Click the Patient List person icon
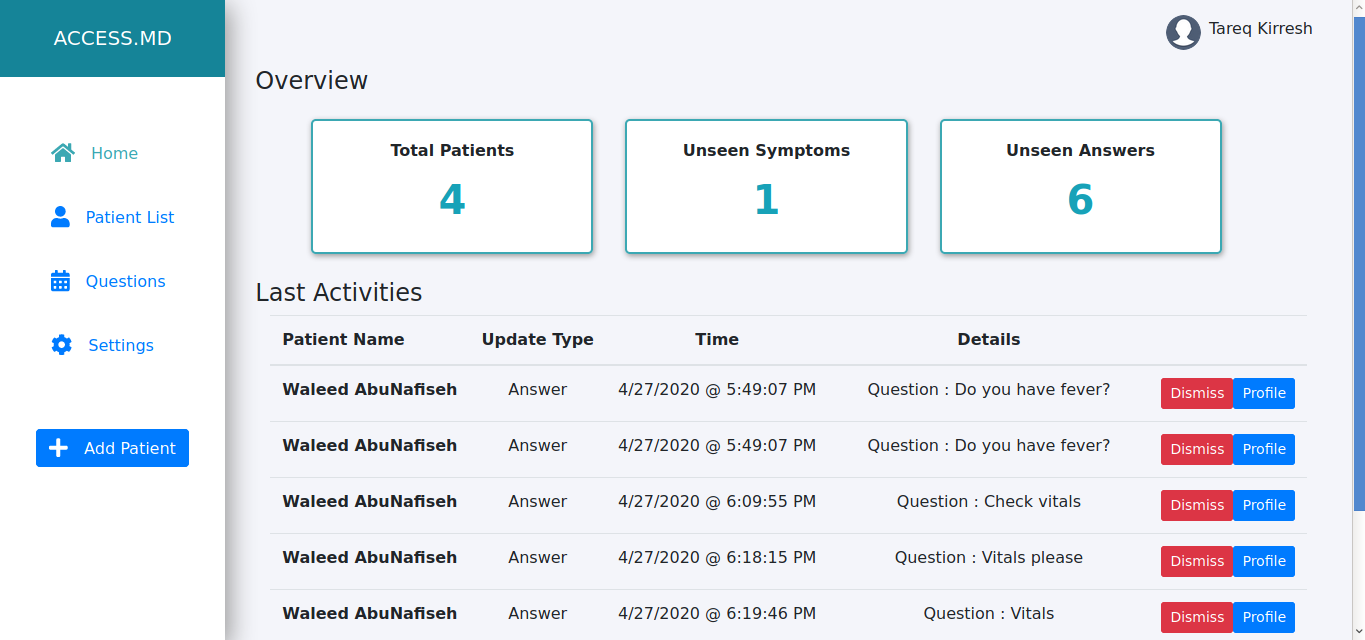Viewport: 1365px width, 640px height. point(60,217)
